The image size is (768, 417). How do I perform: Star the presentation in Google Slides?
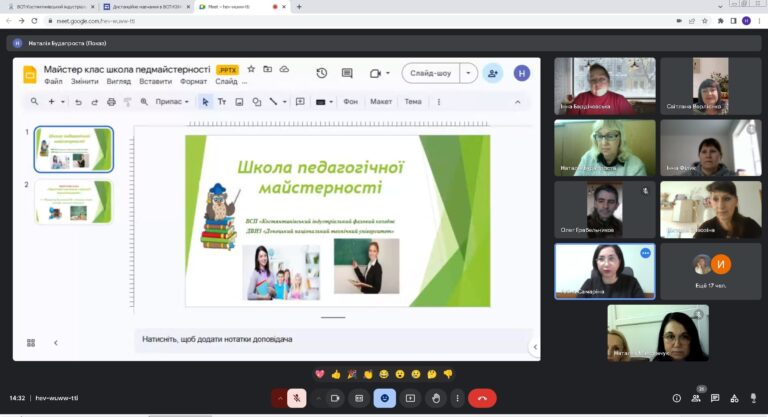tap(251, 69)
